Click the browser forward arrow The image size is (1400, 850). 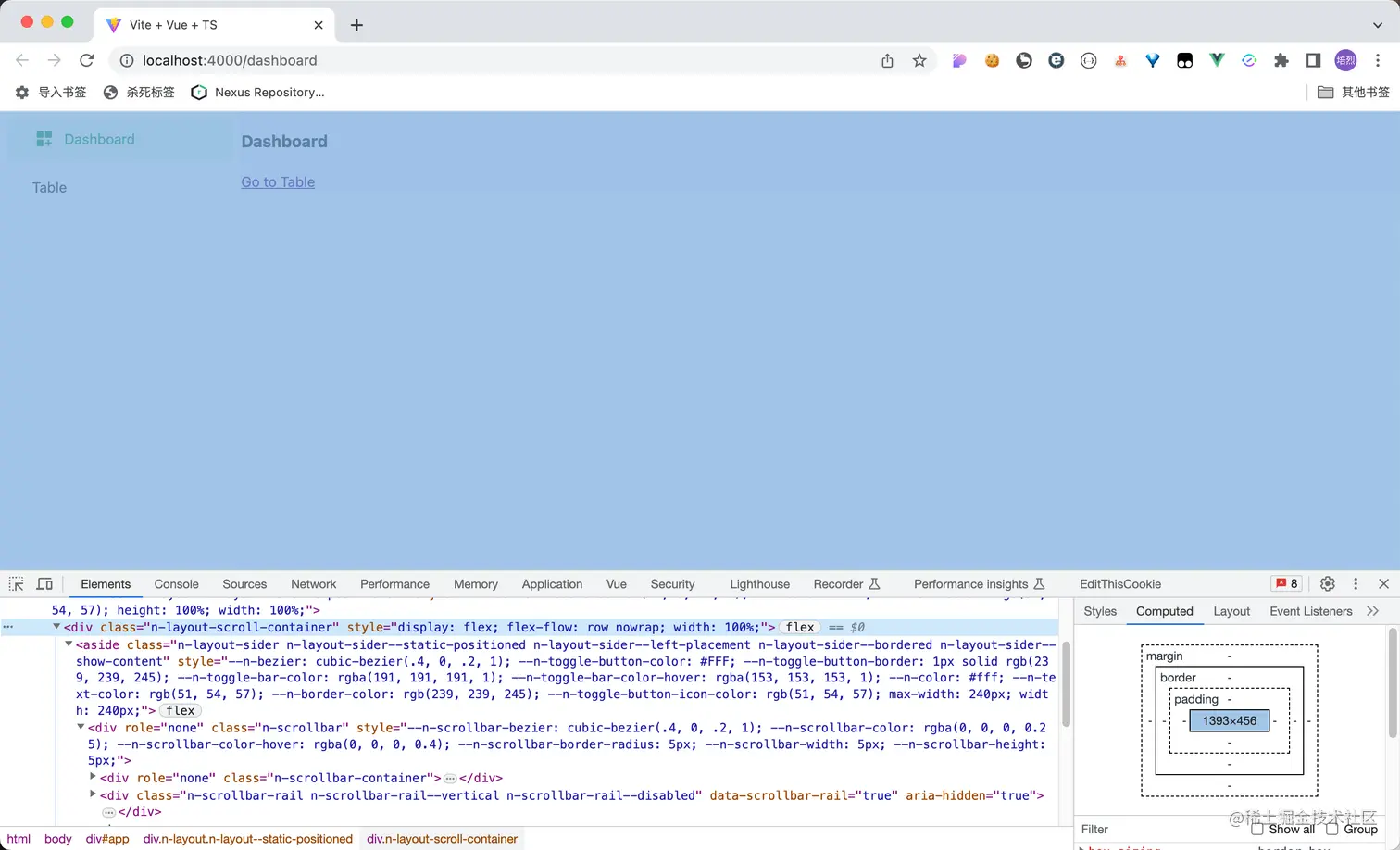coord(54,60)
